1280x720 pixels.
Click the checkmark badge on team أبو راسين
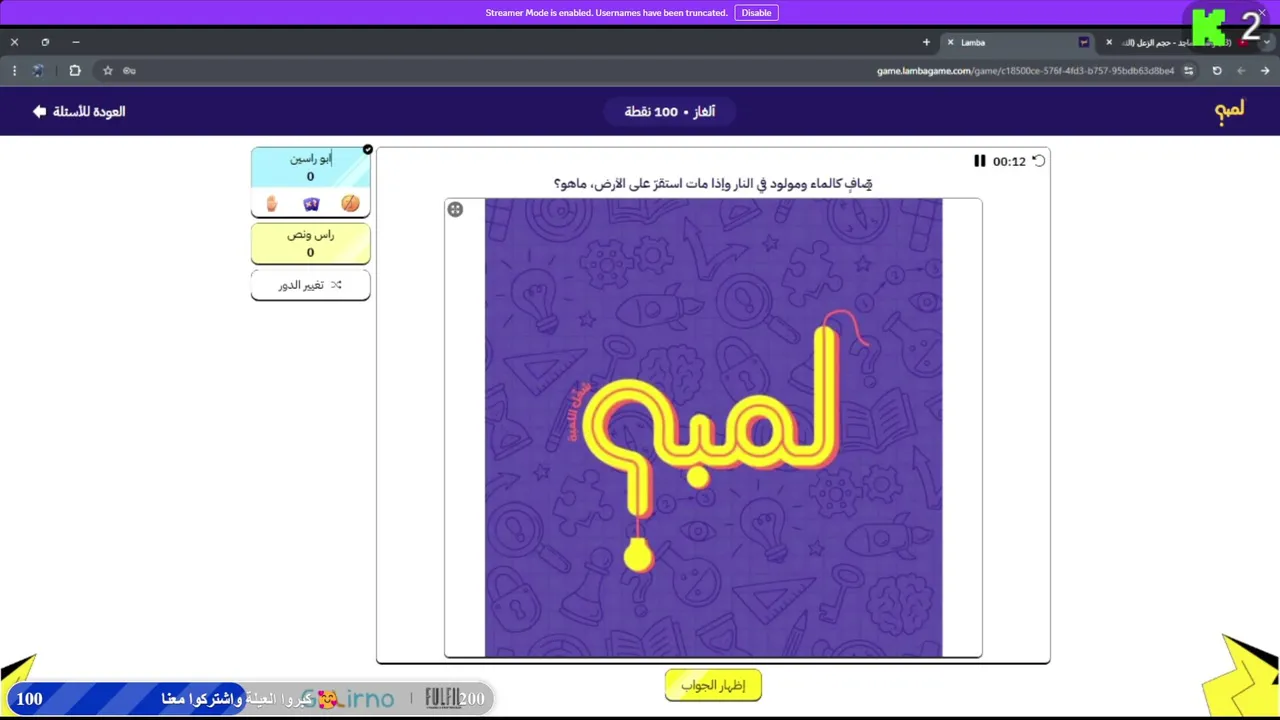[368, 149]
